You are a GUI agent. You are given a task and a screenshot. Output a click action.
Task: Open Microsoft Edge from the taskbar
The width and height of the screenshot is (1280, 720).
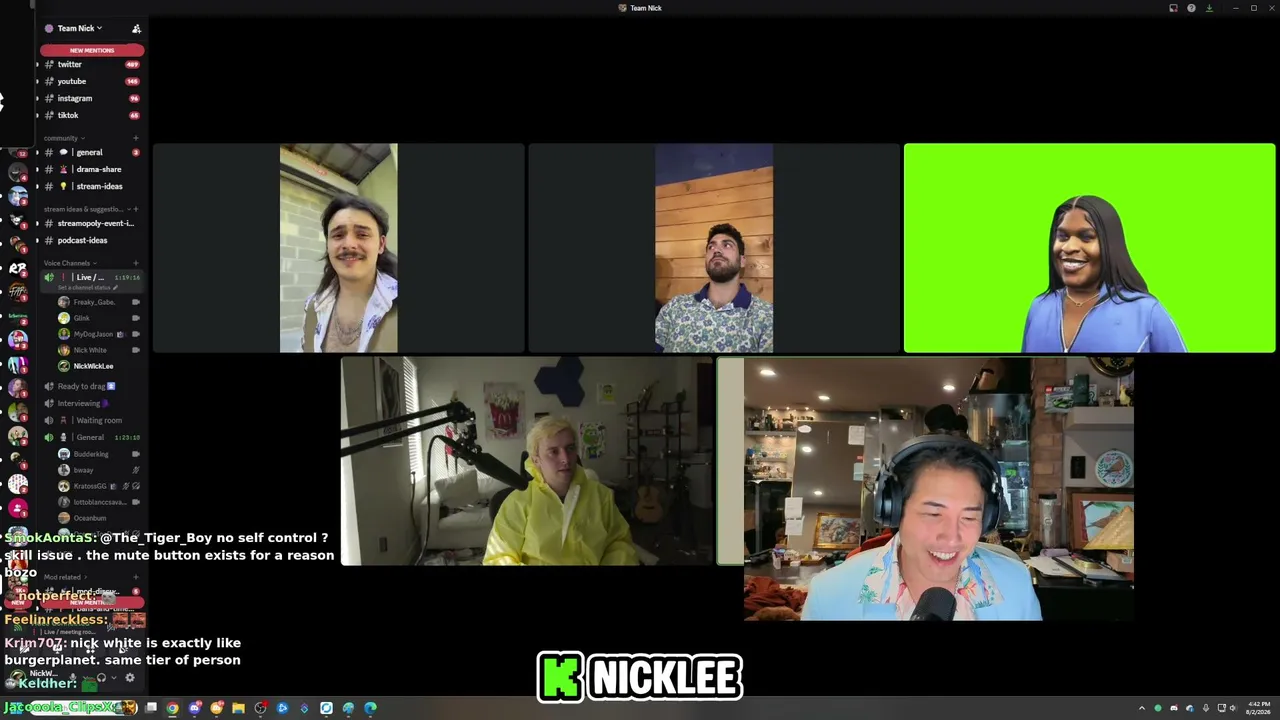[x=370, y=708]
